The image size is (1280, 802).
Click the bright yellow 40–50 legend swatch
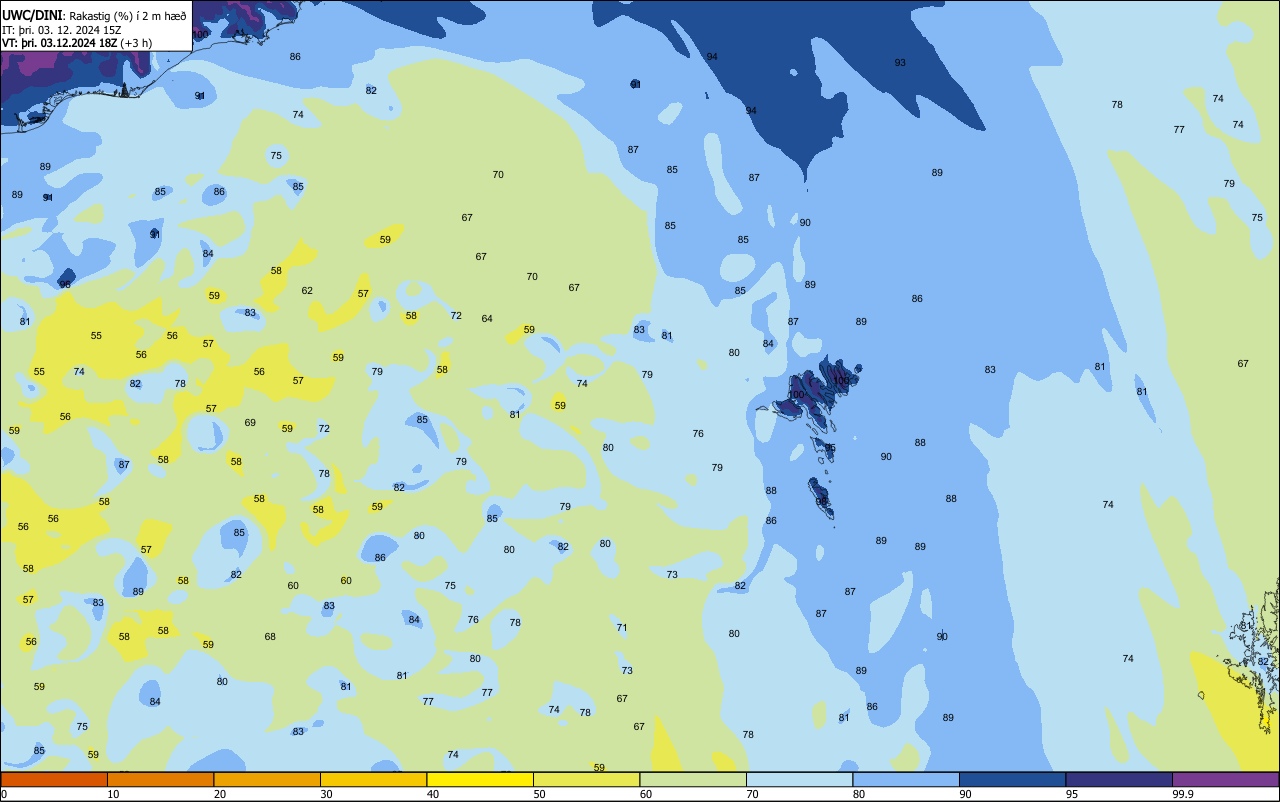coord(480,779)
